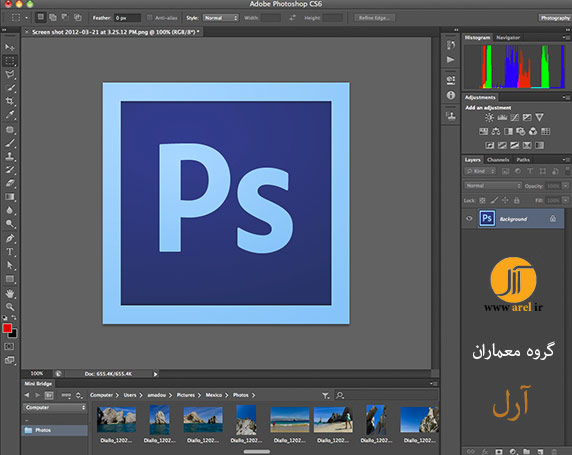572x455 pixels.
Task: Open the Photography workspace dropdown
Action: [555, 18]
